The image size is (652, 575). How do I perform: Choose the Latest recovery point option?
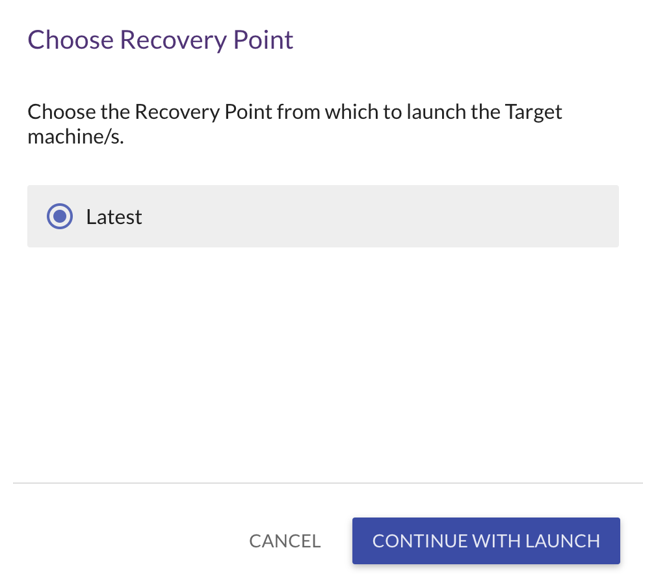coord(59,216)
